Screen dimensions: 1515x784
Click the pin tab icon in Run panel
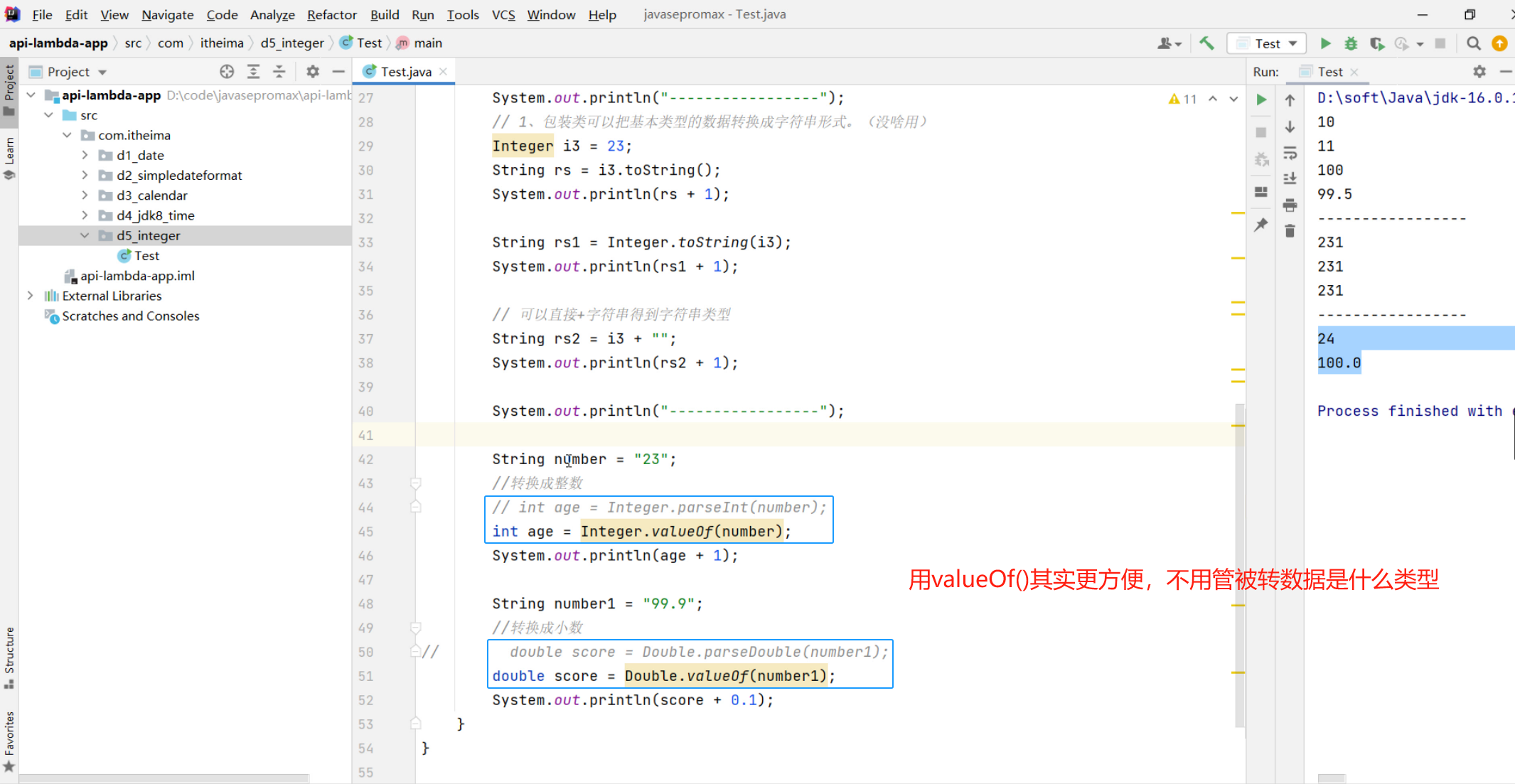(x=1261, y=225)
